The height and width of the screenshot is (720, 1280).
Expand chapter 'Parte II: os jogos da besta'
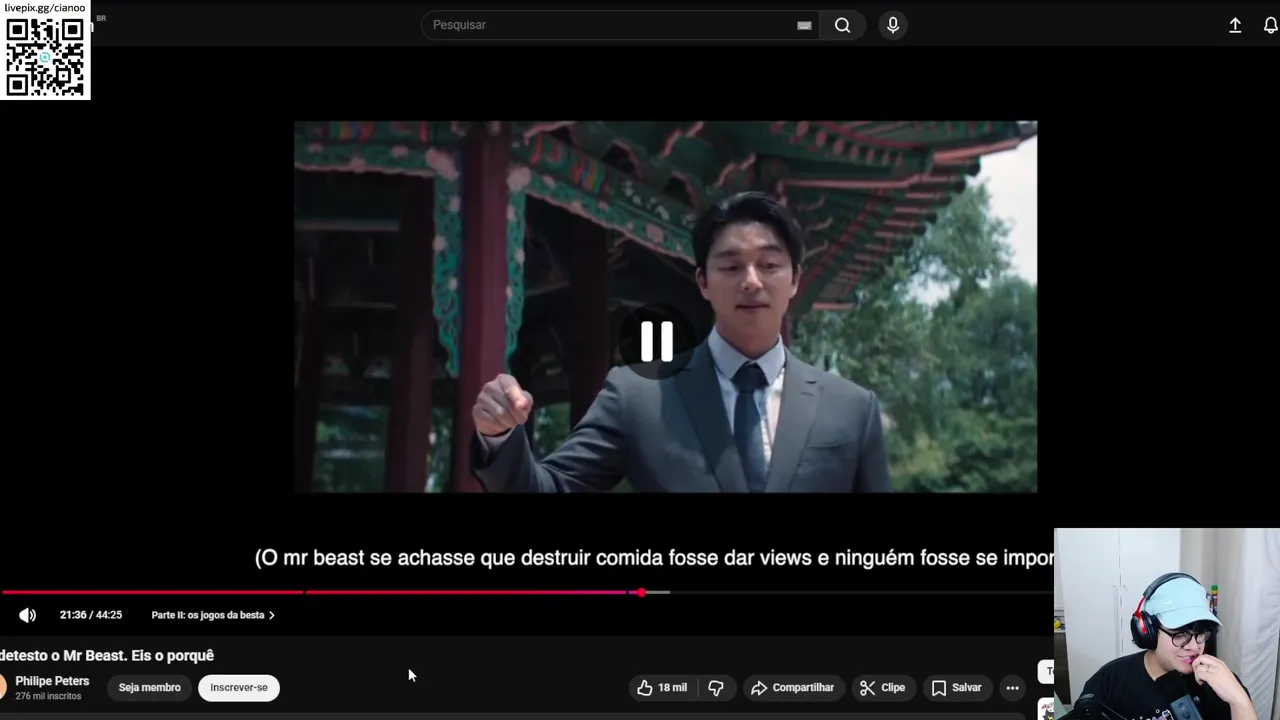(x=213, y=615)
